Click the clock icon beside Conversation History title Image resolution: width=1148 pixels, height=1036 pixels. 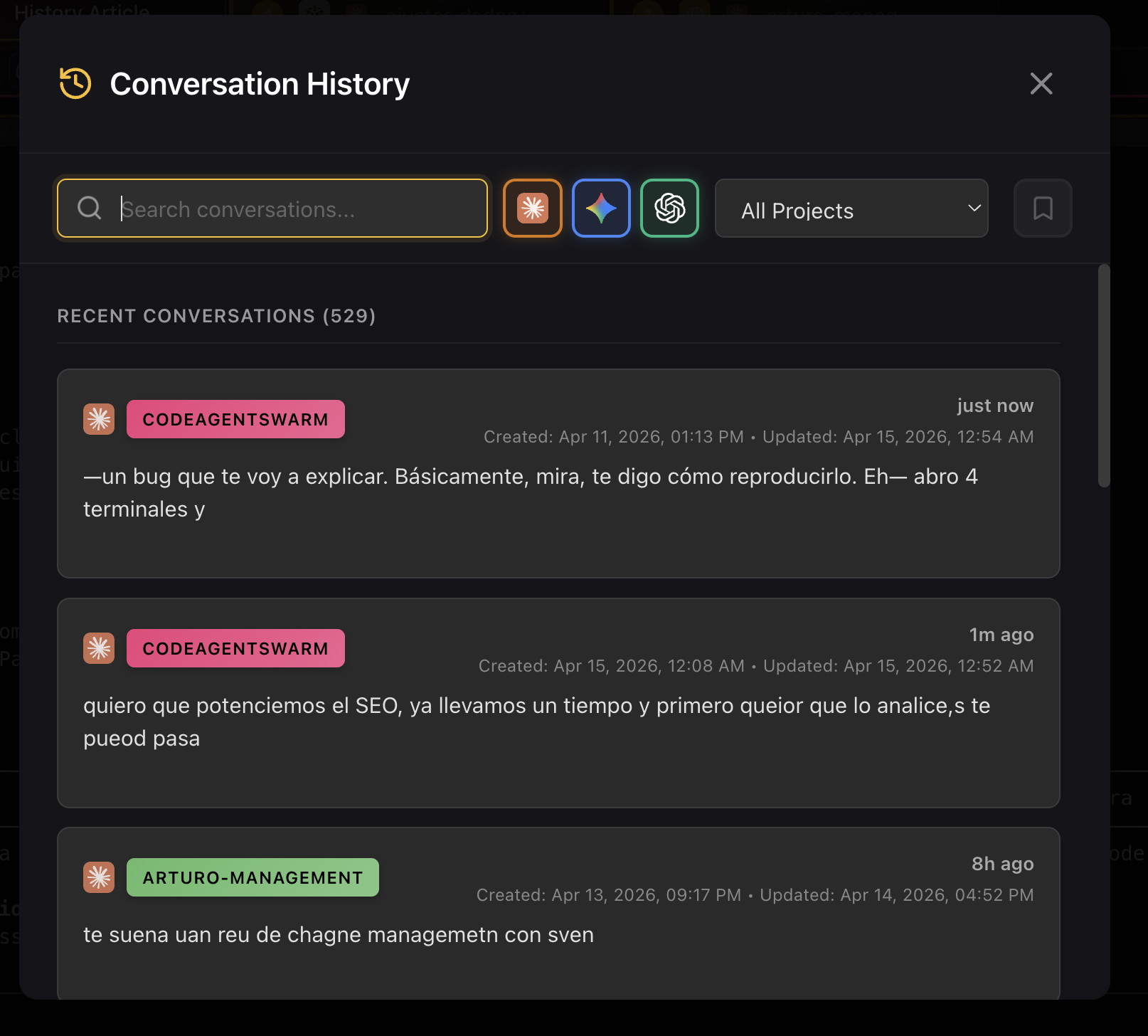(x=74, y=83)
